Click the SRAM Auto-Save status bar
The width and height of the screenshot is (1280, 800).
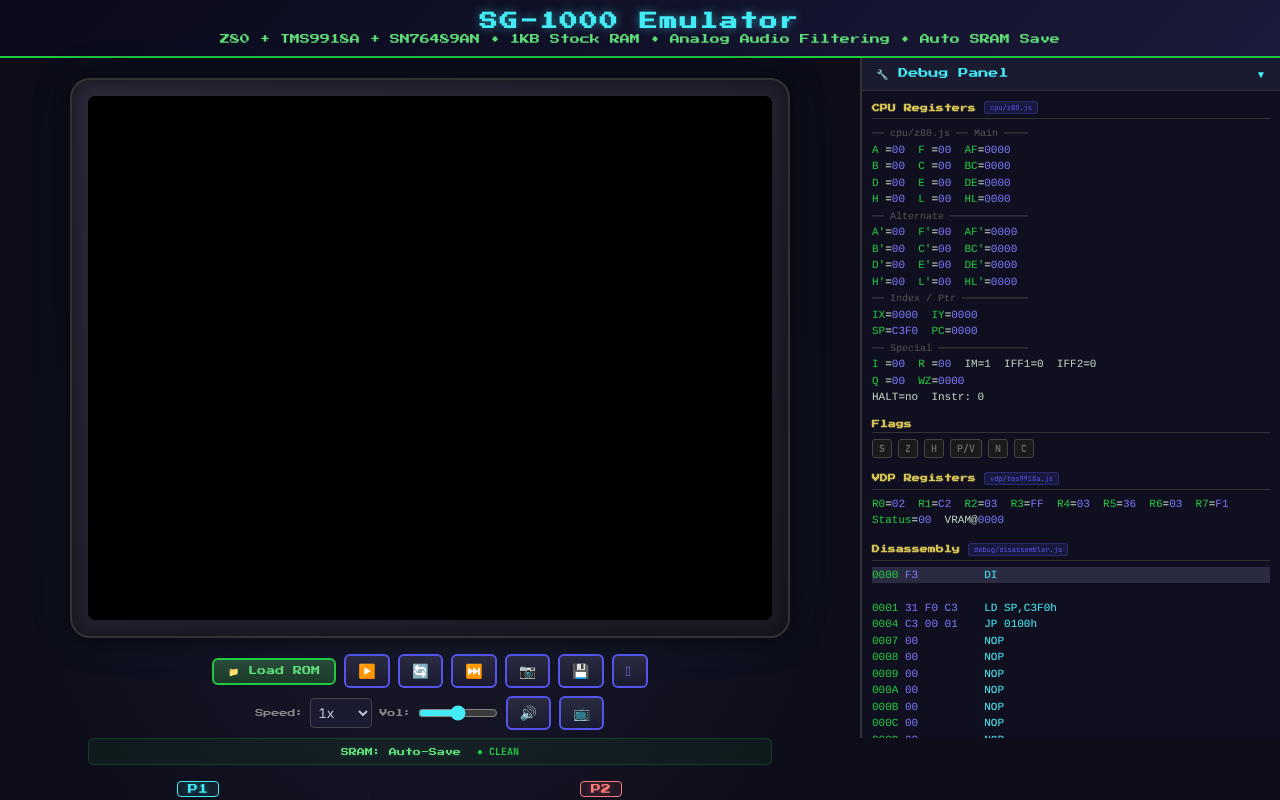tap(430, 752)
